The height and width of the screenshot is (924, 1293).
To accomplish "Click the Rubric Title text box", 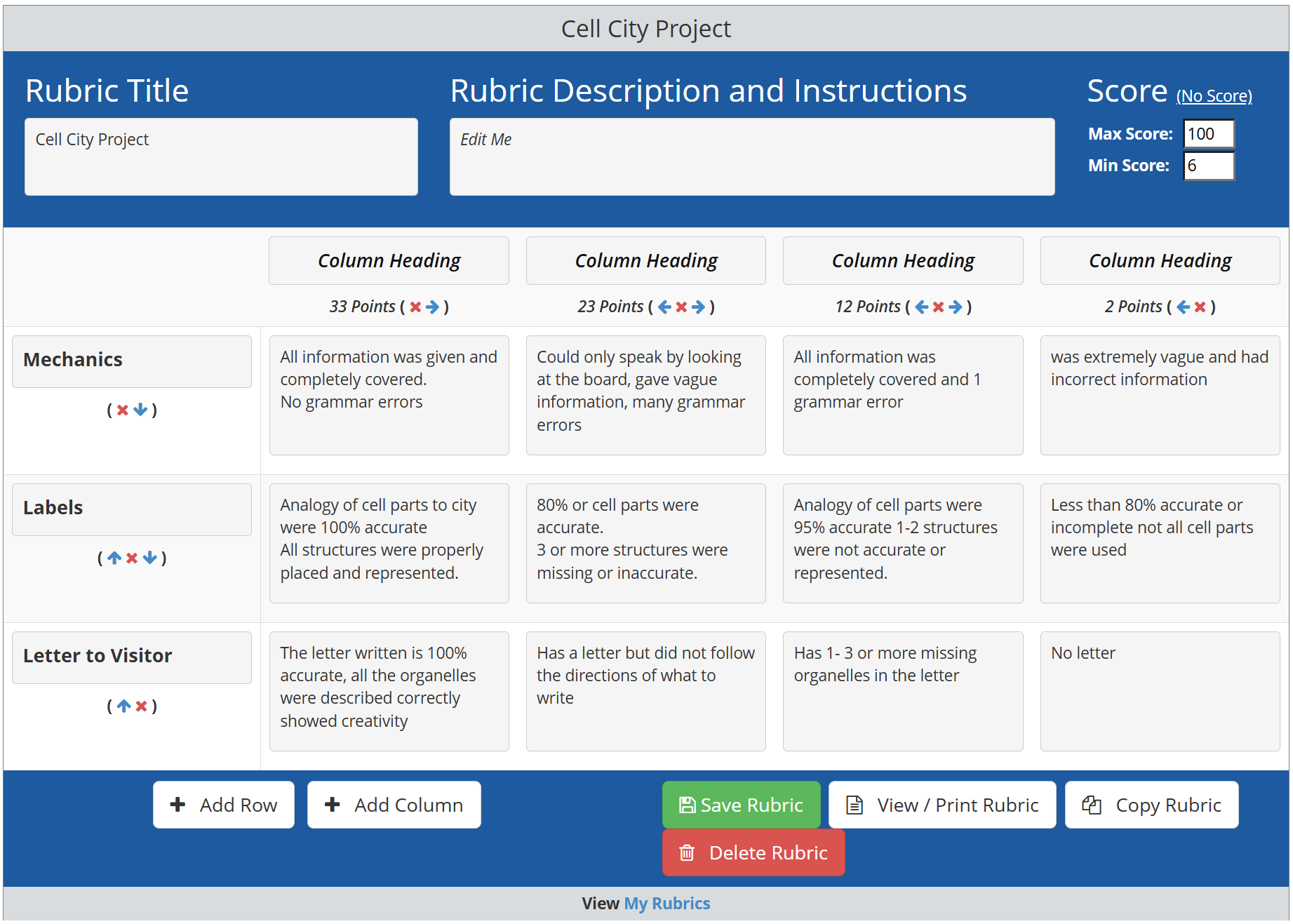I will [221, 156].
